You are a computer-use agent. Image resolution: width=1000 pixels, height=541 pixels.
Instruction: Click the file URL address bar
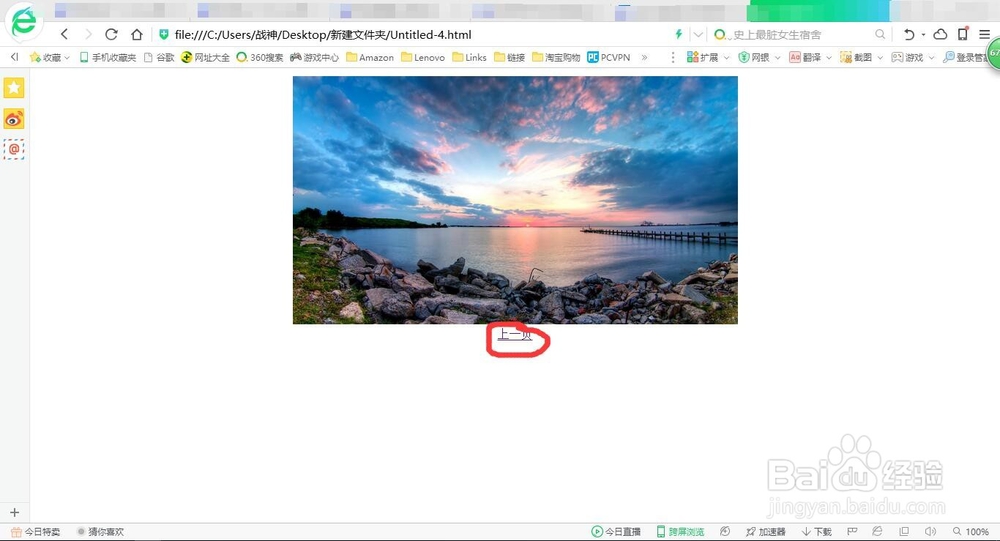coord(323,34)
